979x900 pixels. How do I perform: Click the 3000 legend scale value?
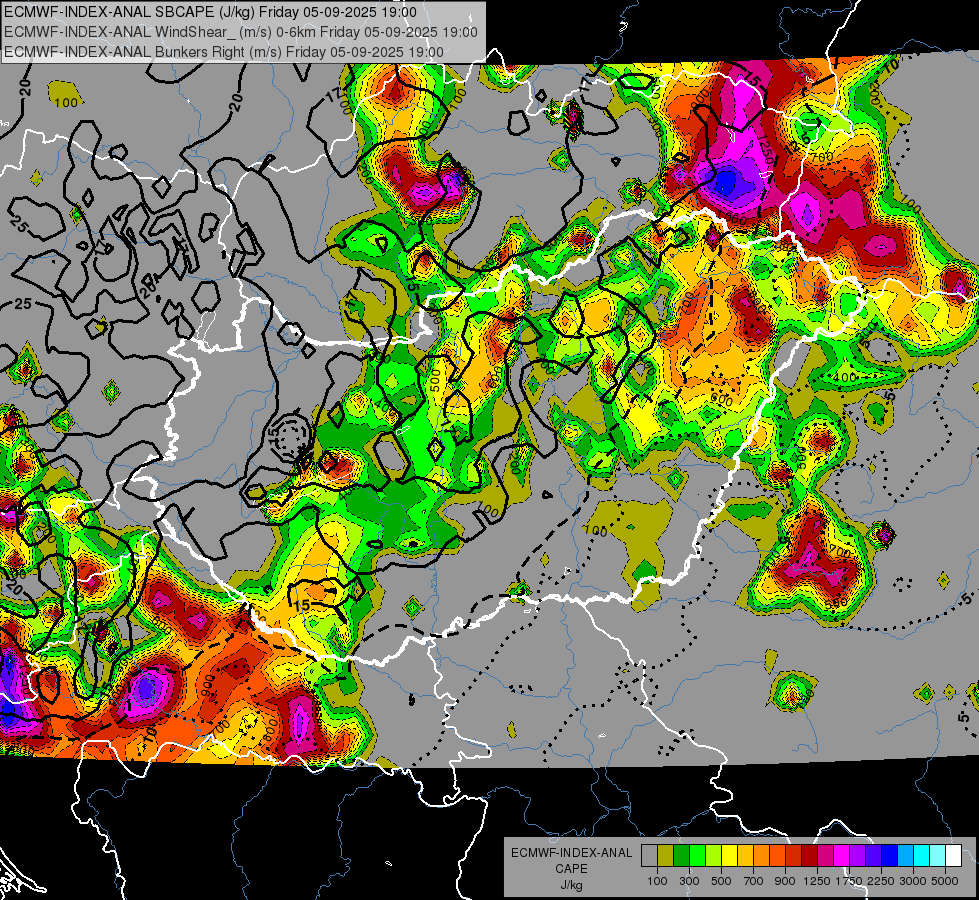tap(913, 881)
